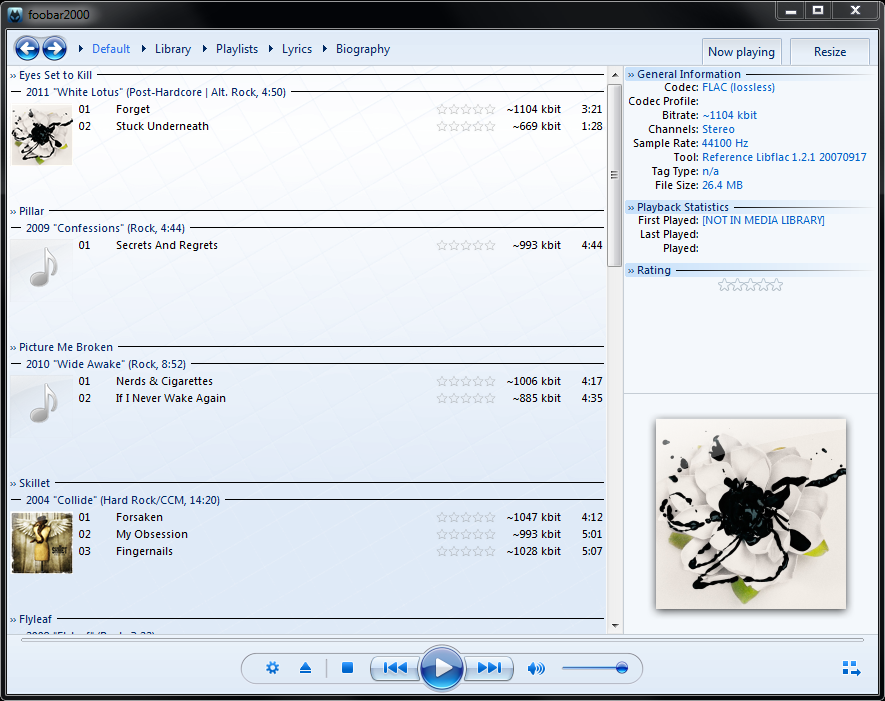The width and height of the screenshot is (885, 701).
Task: Set the star rating in Rating panel
Action: tap(750, 286)
